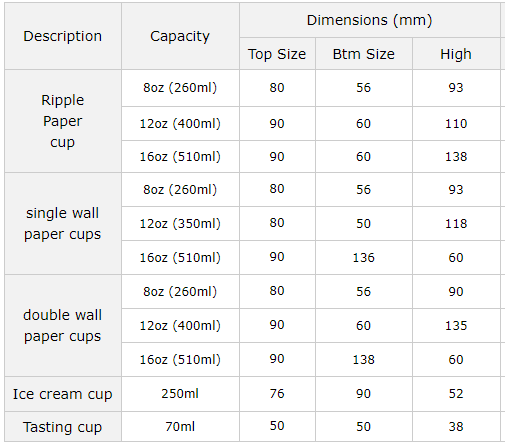Click the 12oz (350ml) capacity cell
The width and height of the screenshot is (505, 446).
point(180,223)
